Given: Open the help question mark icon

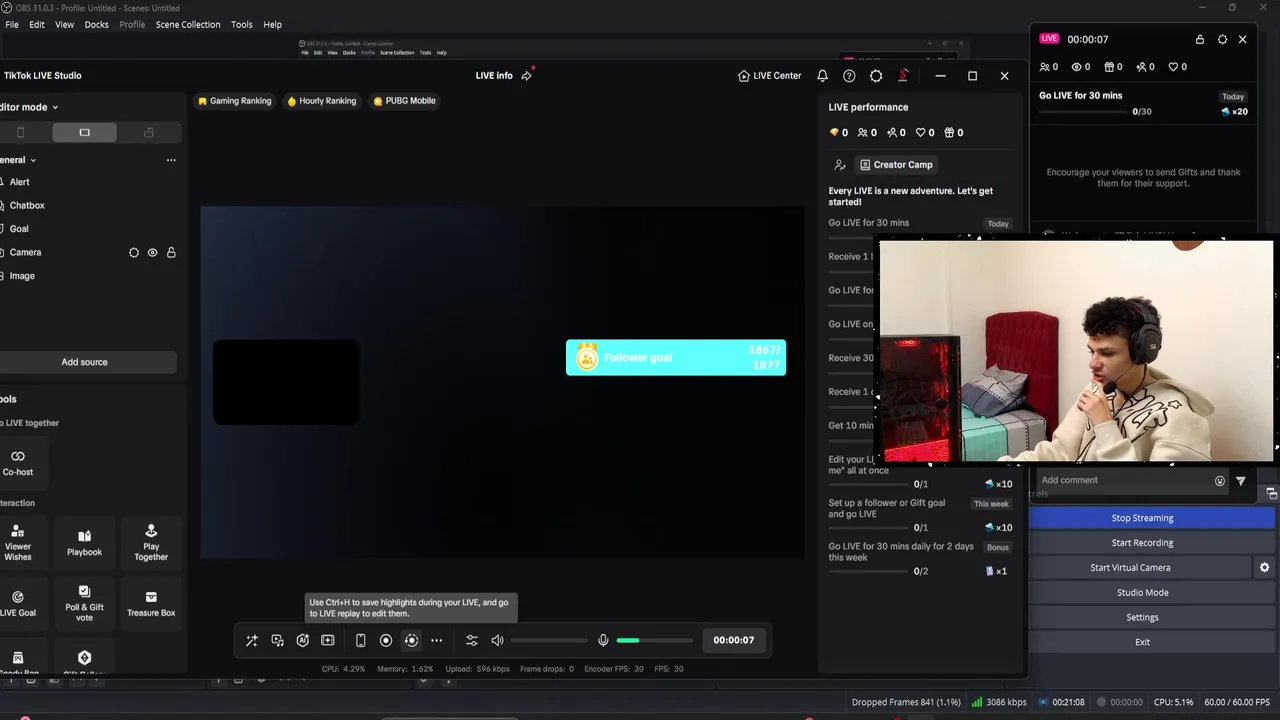Looking at the screenshot, I should [x=849, y=76].
